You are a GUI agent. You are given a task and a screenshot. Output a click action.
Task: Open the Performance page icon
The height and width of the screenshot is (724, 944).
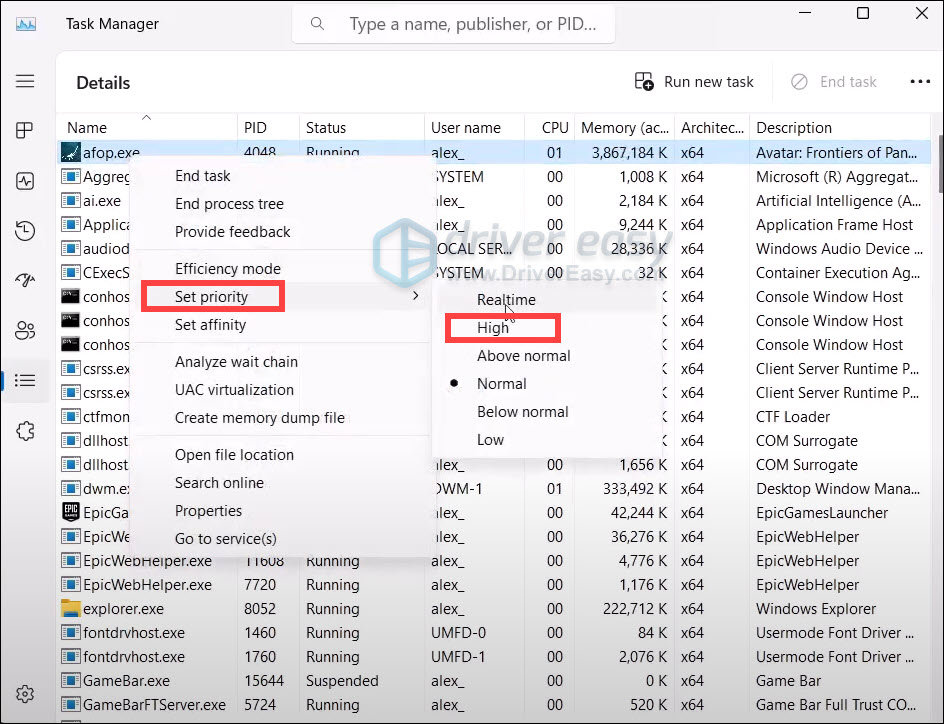[25, 181]
